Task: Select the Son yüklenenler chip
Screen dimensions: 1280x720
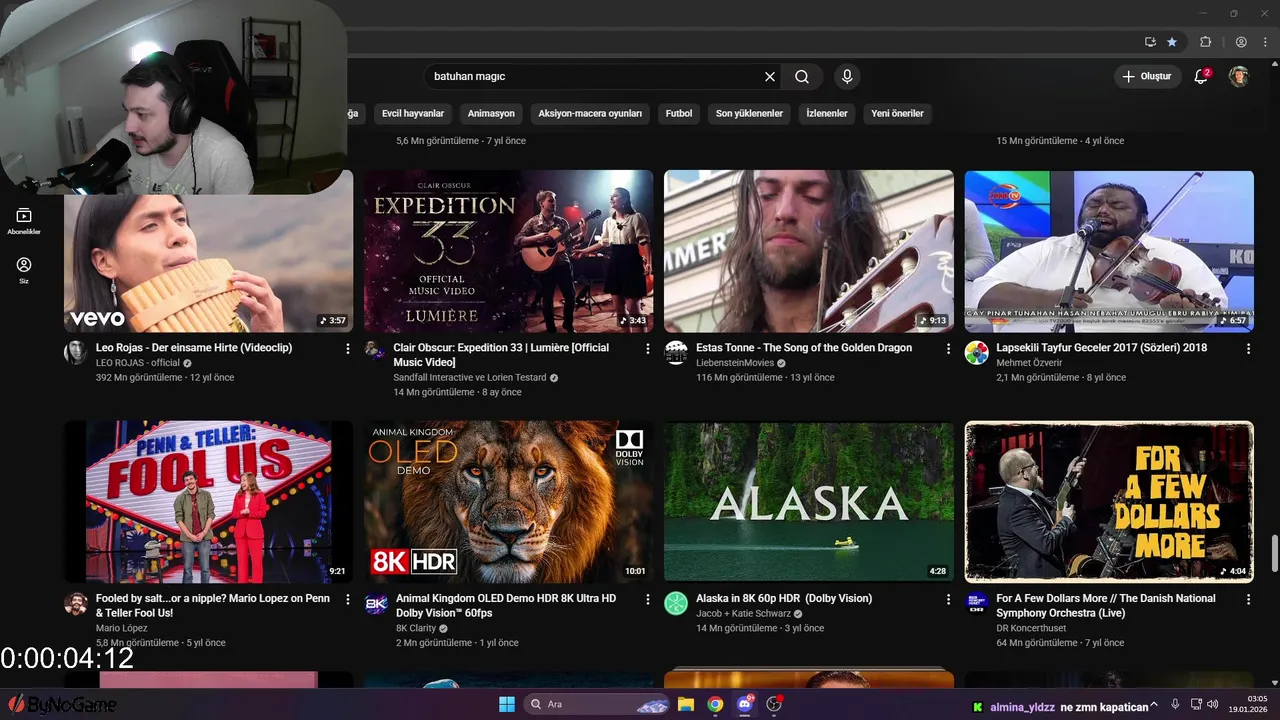Action: (749, 114)
